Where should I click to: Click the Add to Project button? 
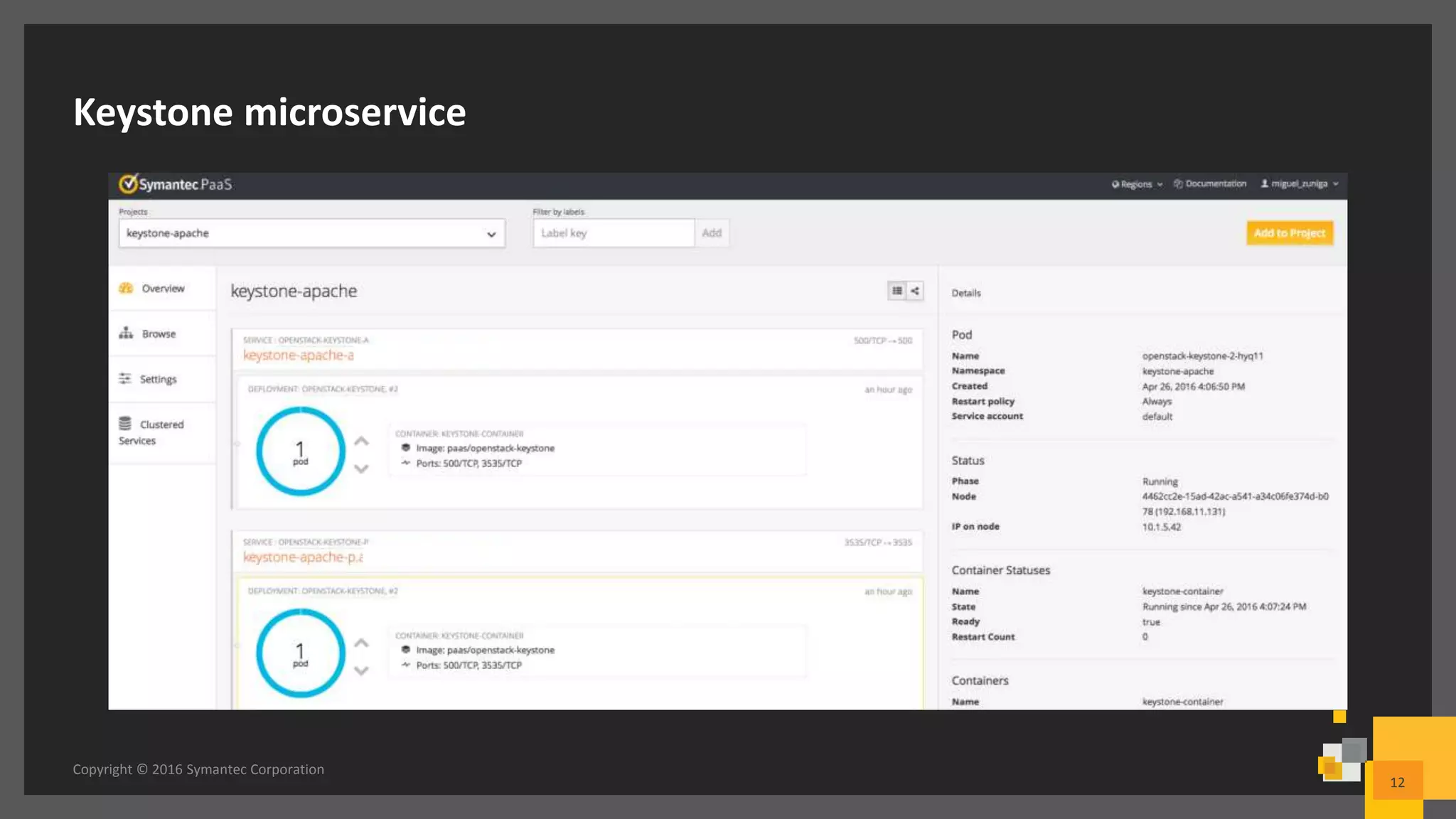(x=1290, y=233)
